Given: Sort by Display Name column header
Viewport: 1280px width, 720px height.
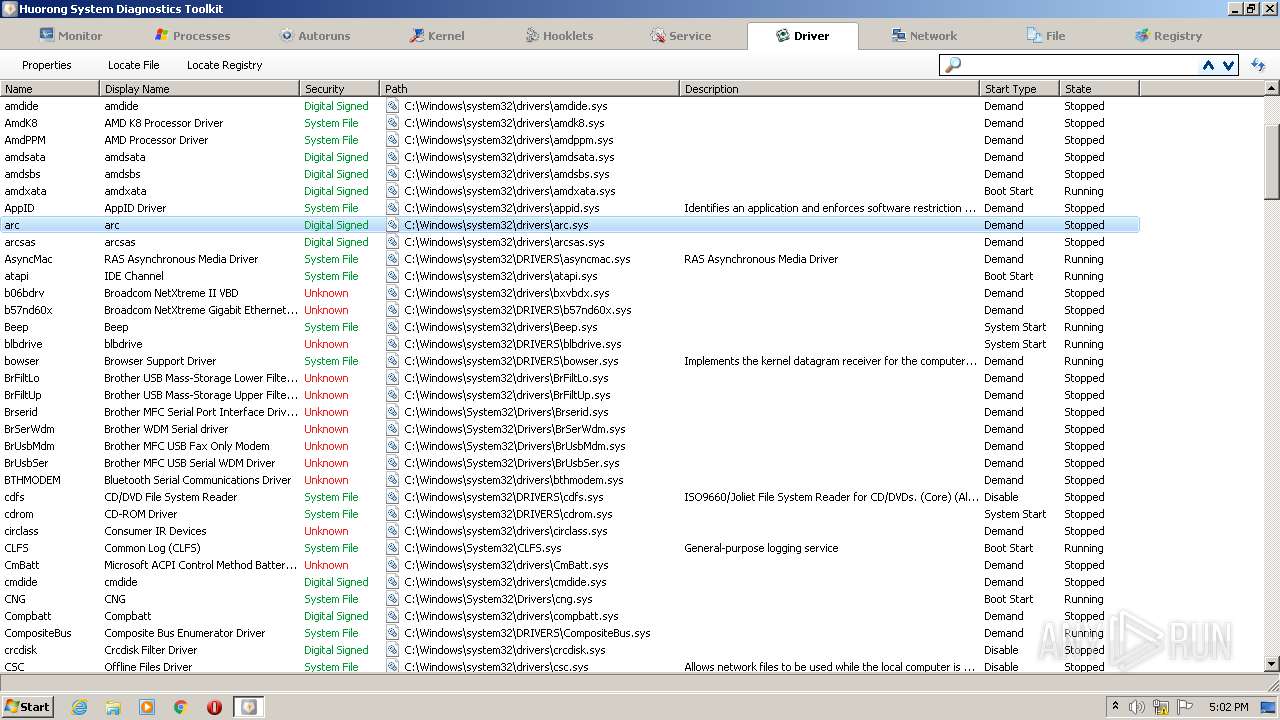Looking at the screenshot, I should (200, 89).
